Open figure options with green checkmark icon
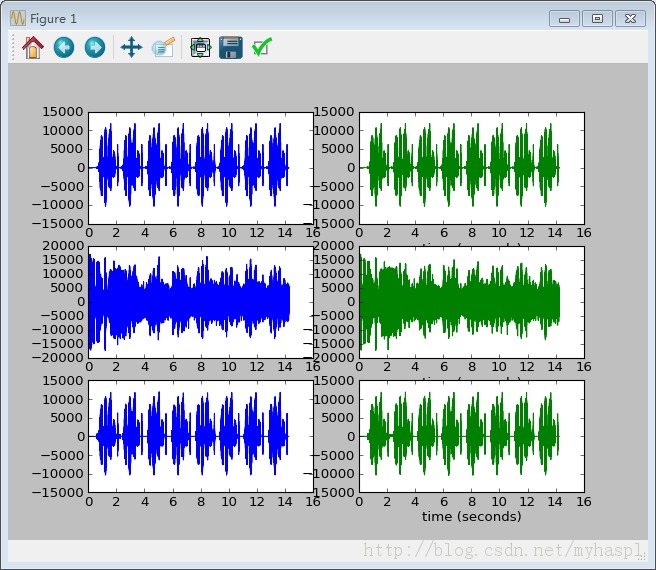 (x=262, y=47)
